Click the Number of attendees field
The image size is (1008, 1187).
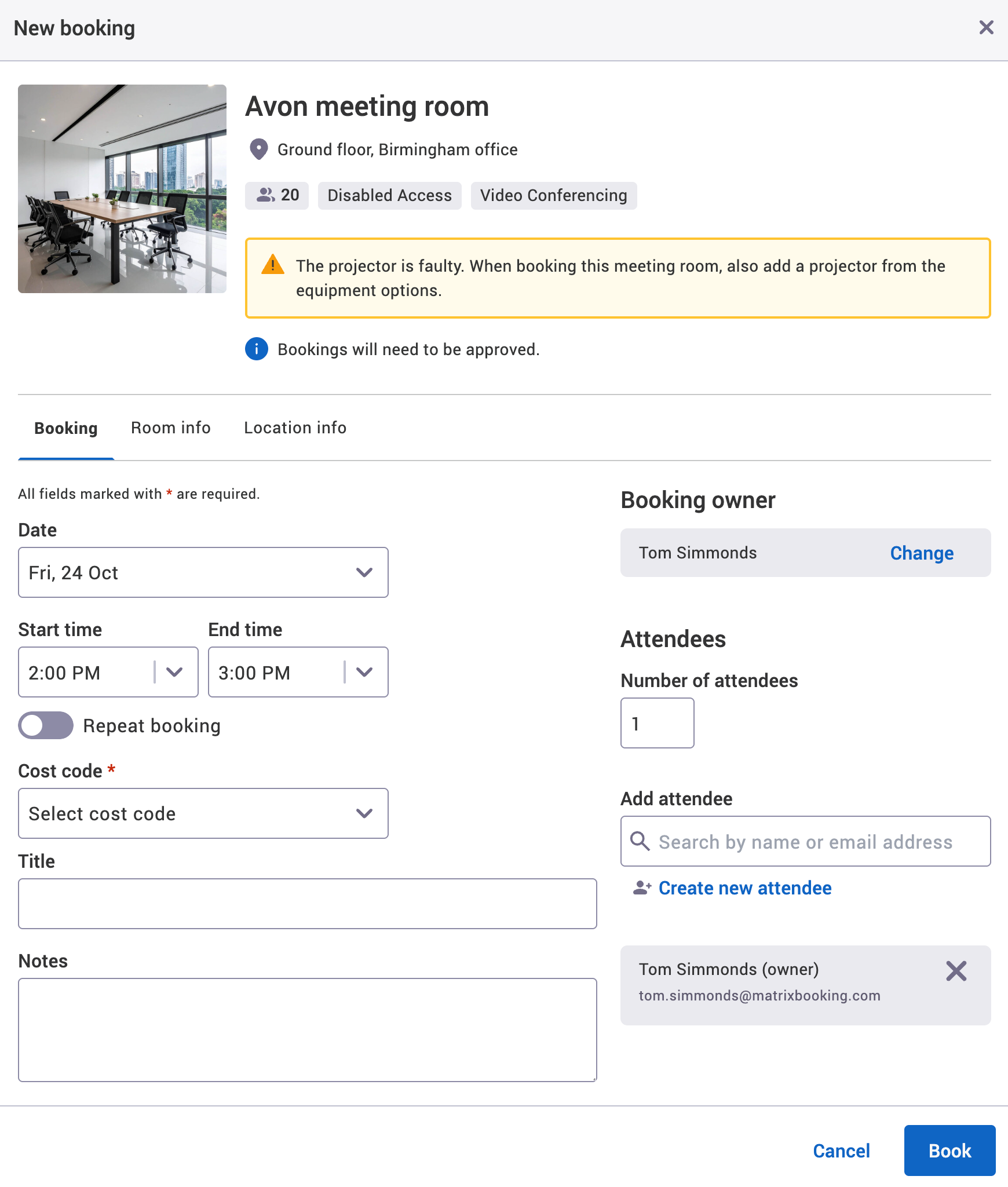point(657,722)
